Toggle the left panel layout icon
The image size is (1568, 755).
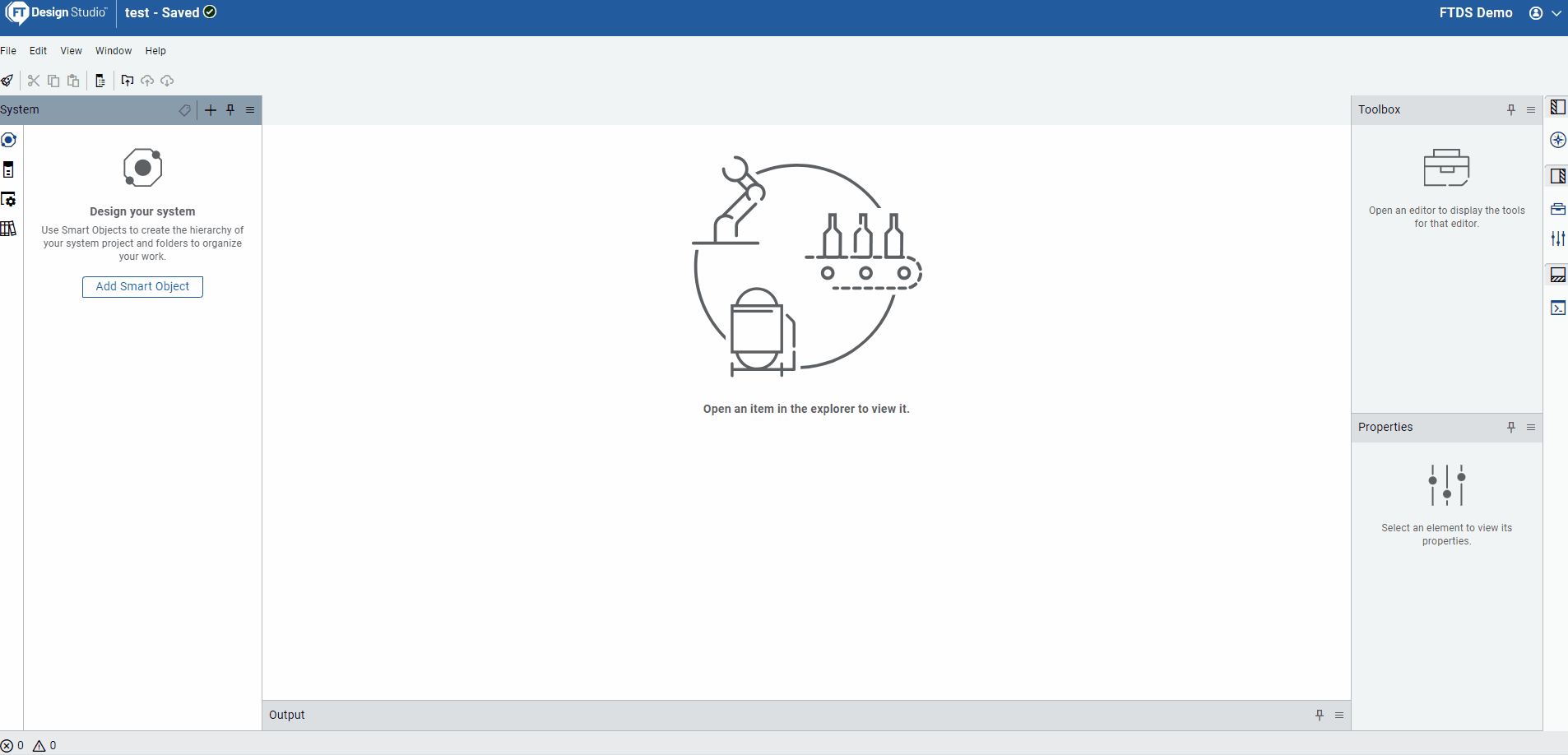point(1557,107)
